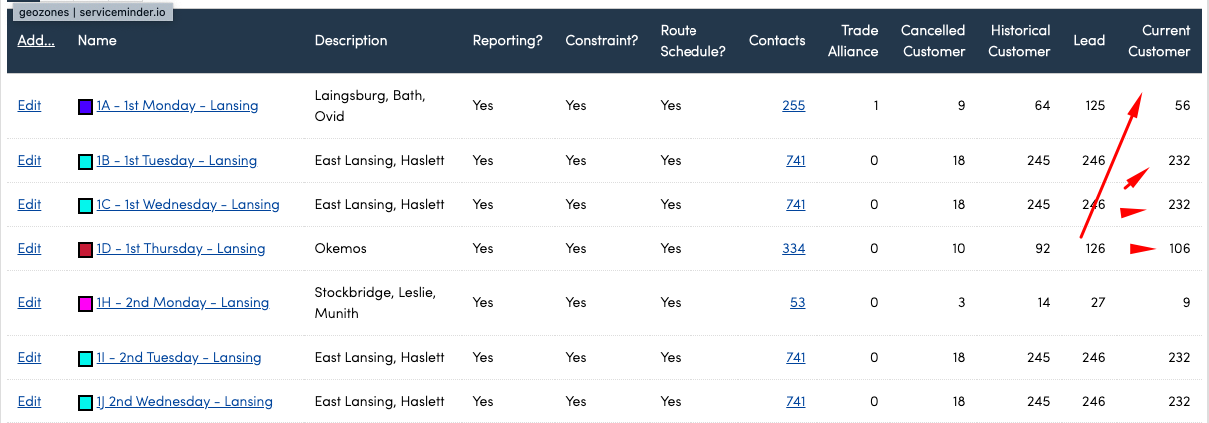Click Edit for the 1C - 1st Wednesday row
The height and width of the screenshot is (423, 1209).
(x=29, y=205)
